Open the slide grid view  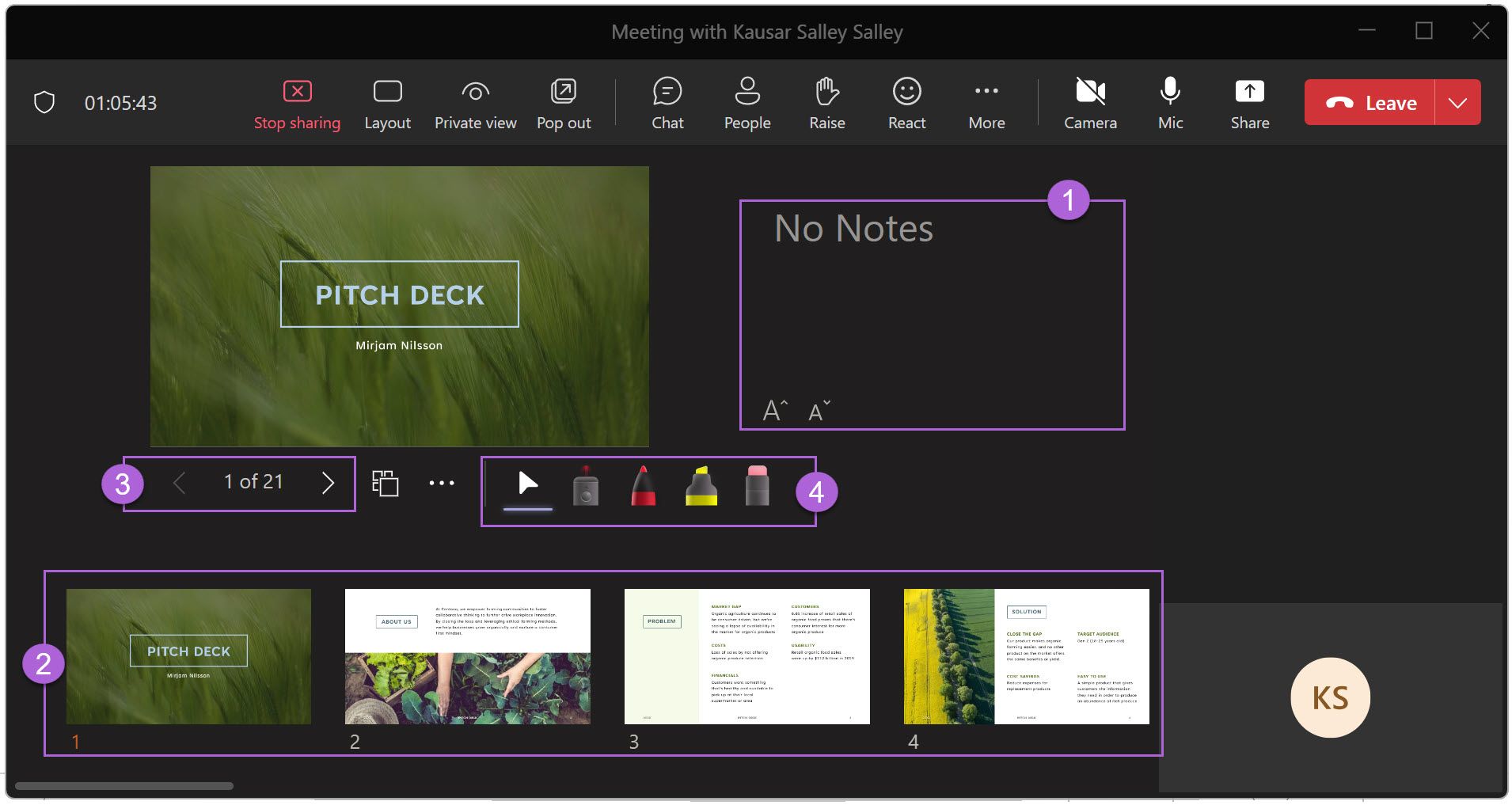click(x=386, y=482)
